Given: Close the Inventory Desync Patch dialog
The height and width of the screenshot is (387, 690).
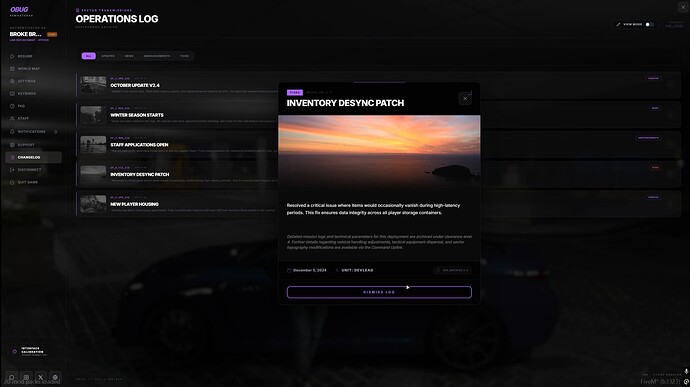Looking at the screenshot, I should [465, 99].
